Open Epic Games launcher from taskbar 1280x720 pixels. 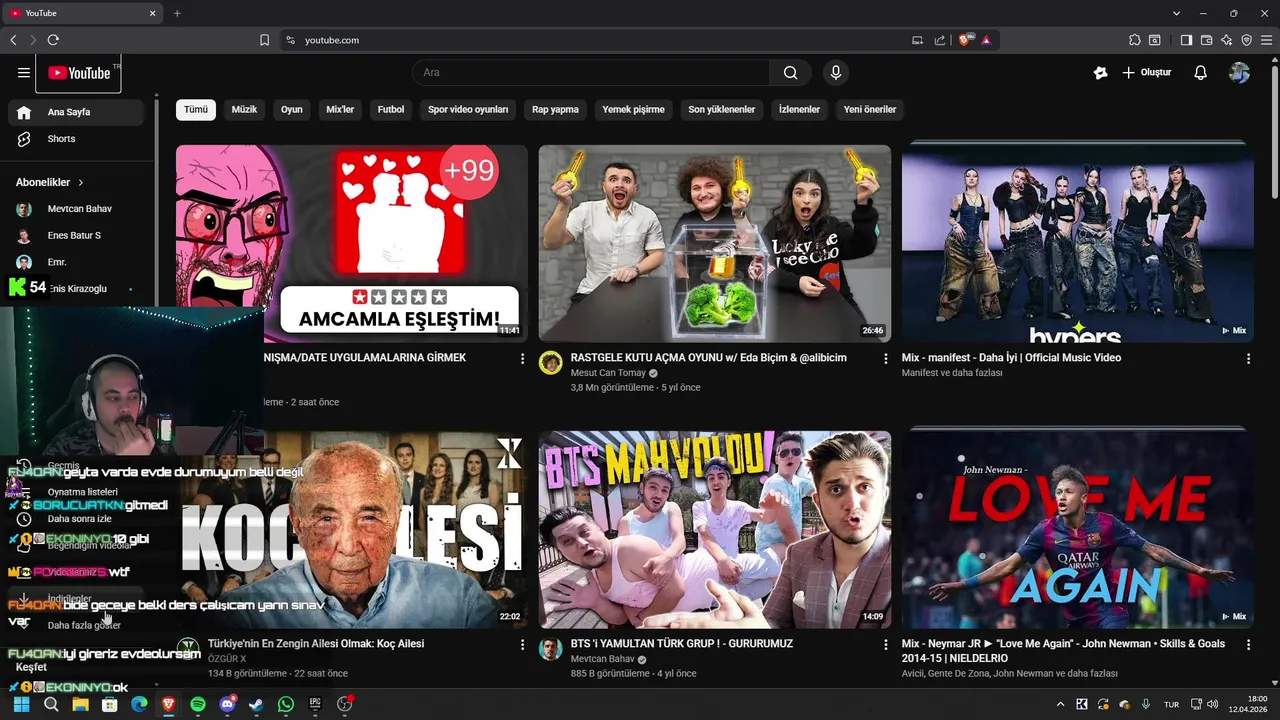coord(315,705)
